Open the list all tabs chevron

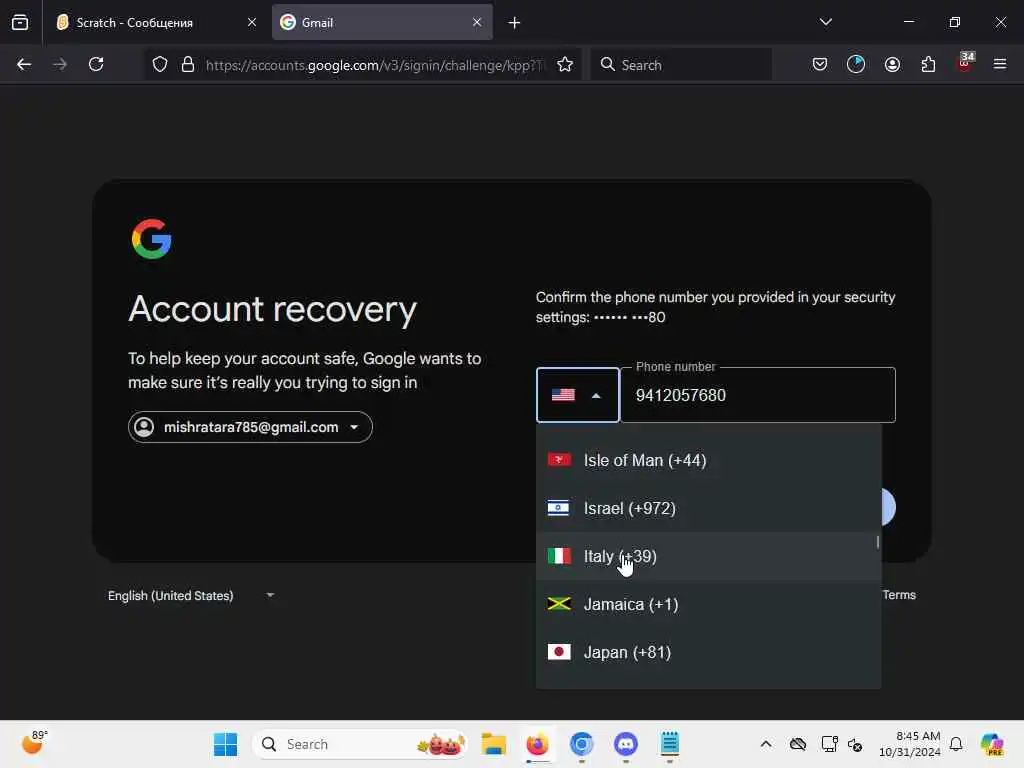pyautogui.click(x=825, y=22)
